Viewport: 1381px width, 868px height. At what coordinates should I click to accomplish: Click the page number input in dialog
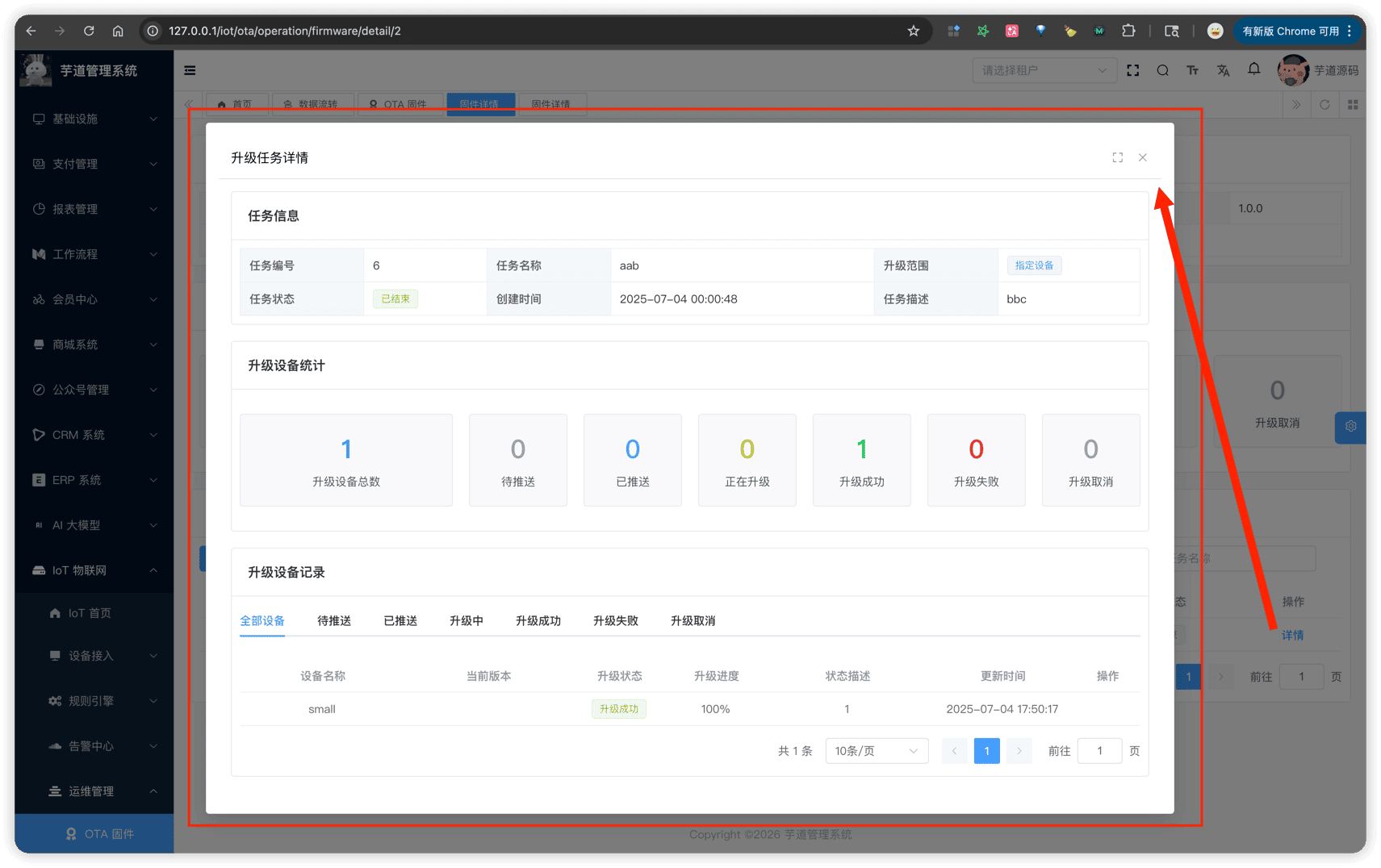coord(1099,751)
